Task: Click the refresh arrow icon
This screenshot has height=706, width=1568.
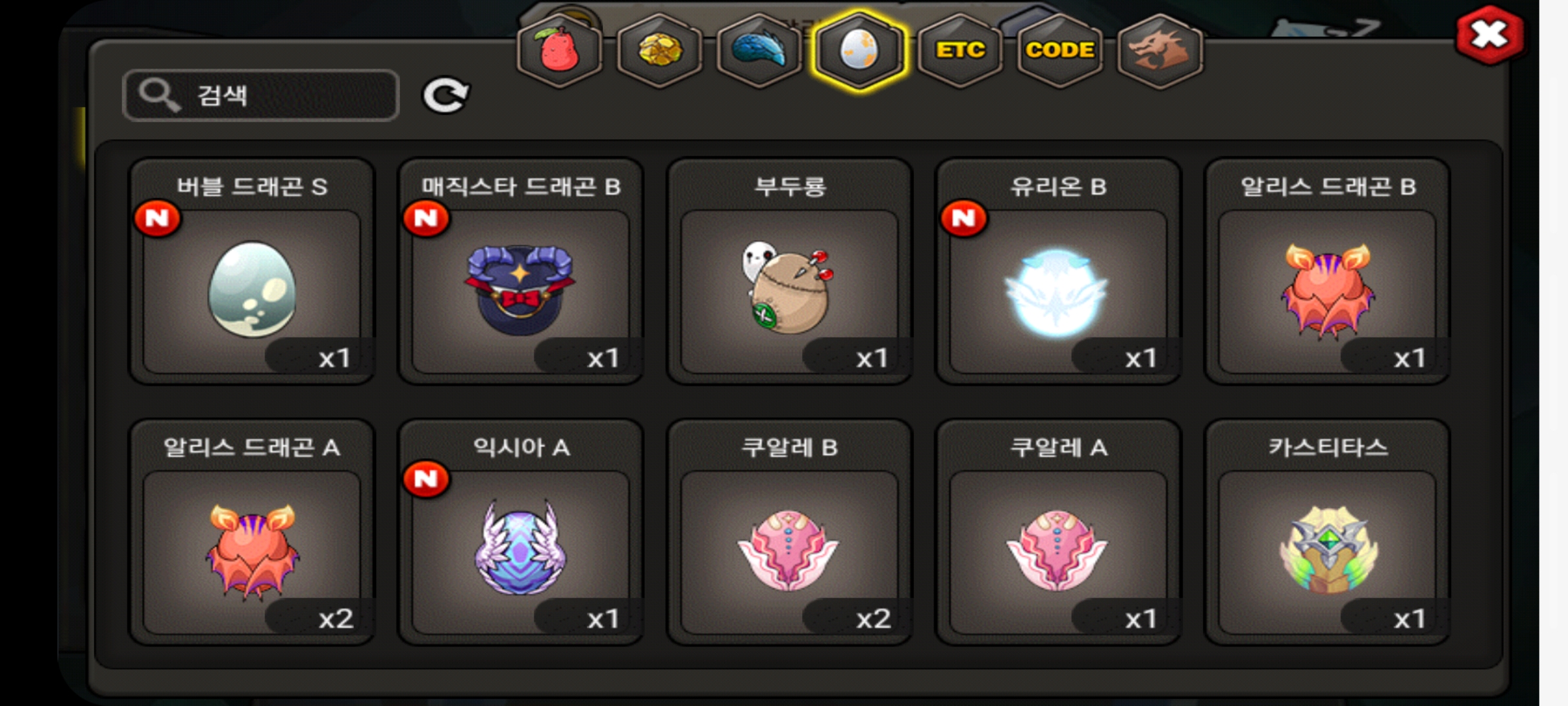Action: pyautogui.click(x=446, y=96)
